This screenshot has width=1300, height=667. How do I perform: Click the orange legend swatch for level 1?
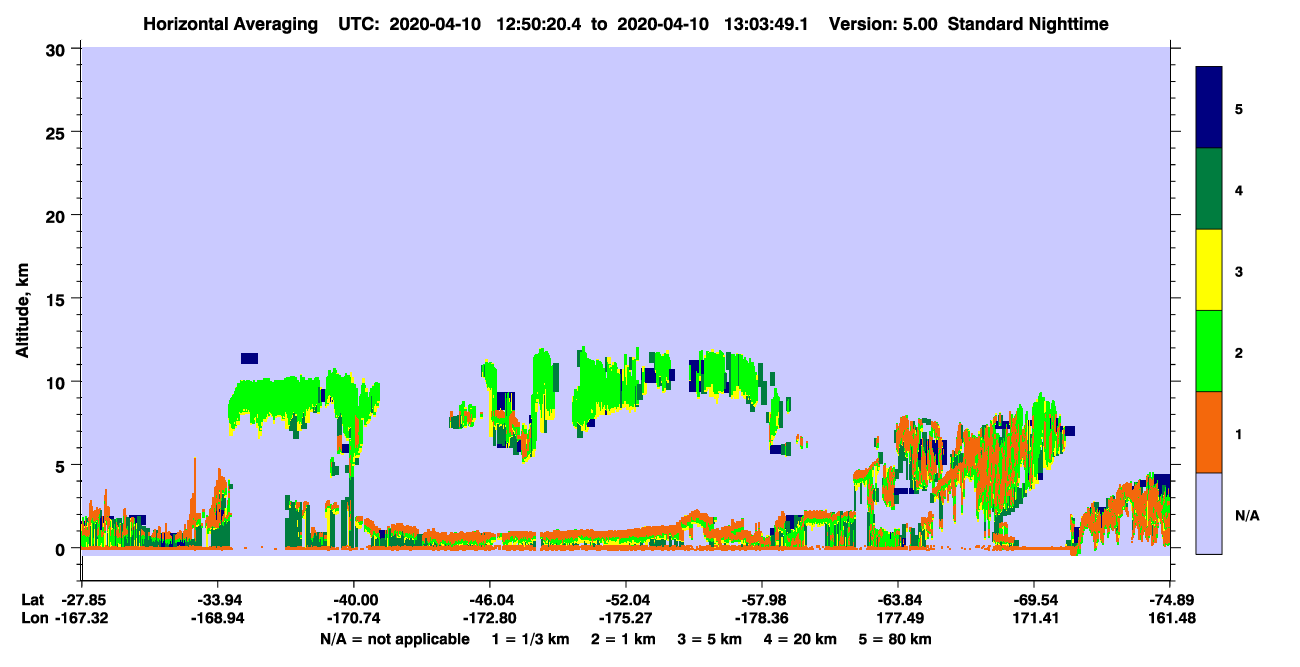coord(1209,432)
